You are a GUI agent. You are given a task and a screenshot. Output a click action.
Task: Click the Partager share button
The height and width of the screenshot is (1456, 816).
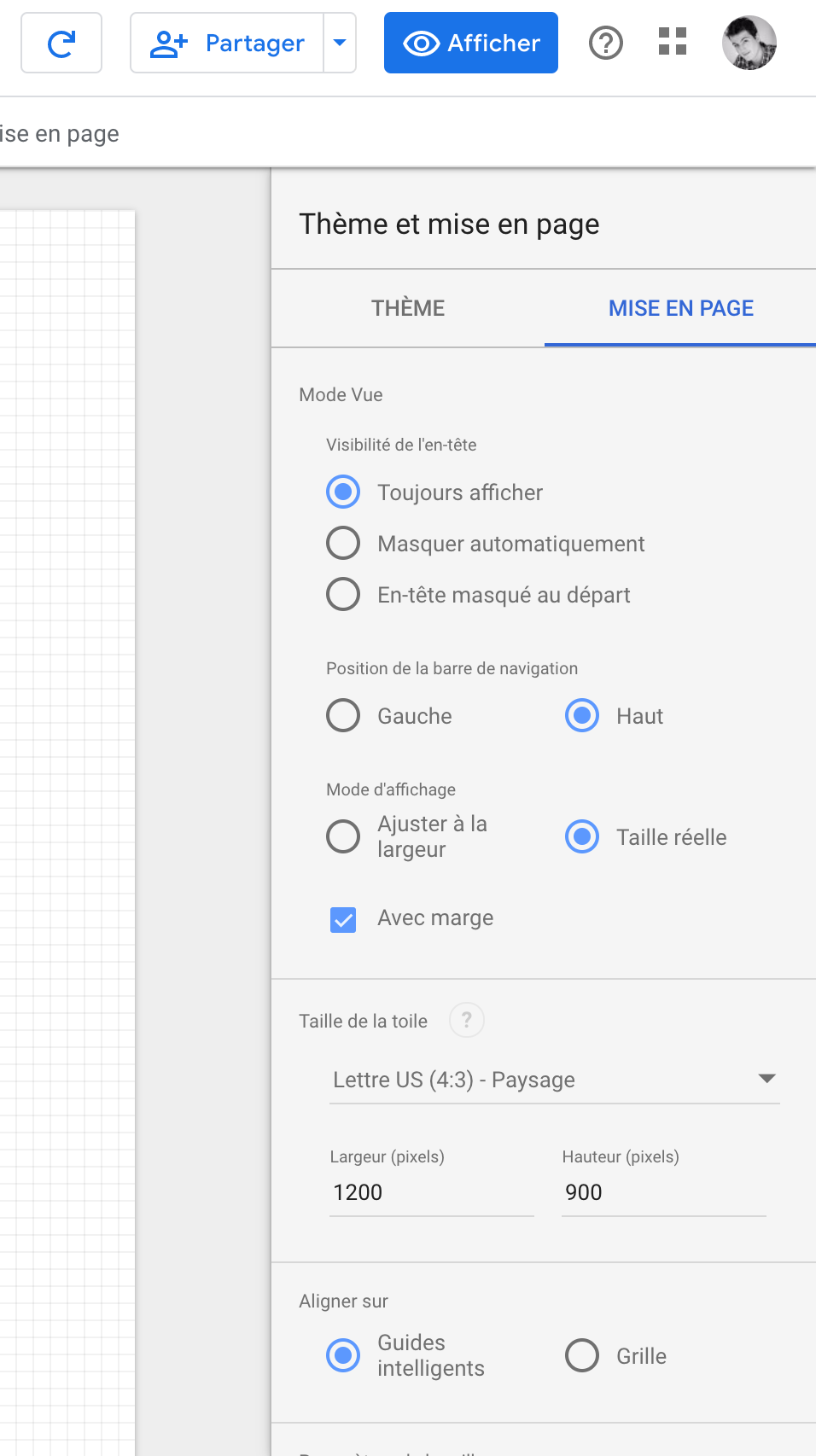tap(228, 43)
